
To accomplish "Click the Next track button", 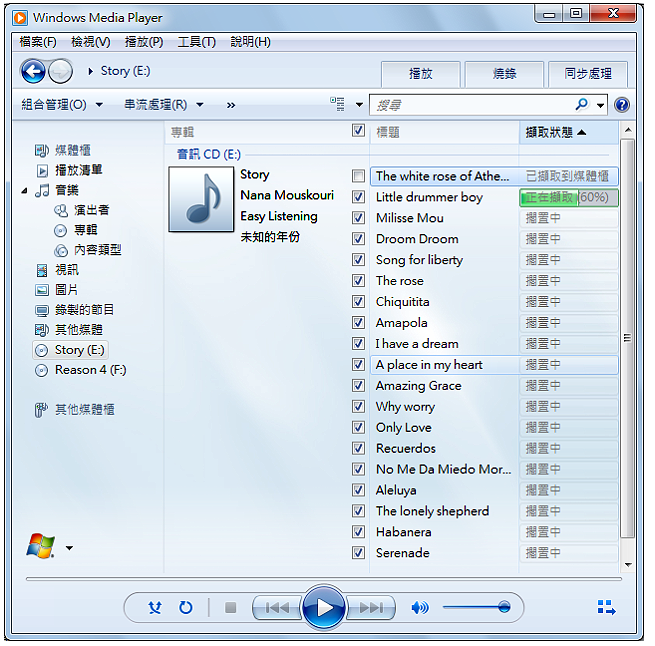I will tap(371, 607).
